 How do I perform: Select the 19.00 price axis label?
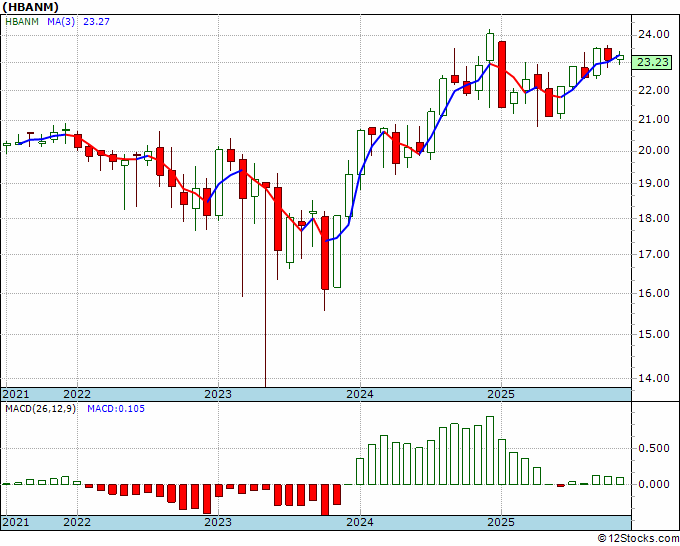[654, 183]
